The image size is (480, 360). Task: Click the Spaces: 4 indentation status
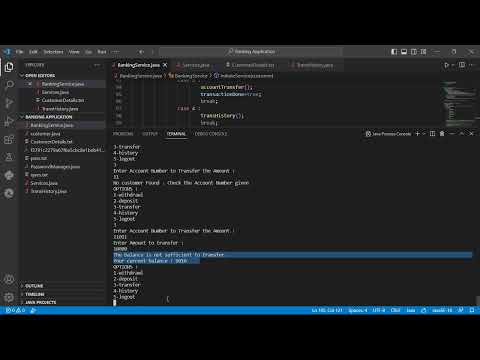pyautogui.click(x=358, y=310)
